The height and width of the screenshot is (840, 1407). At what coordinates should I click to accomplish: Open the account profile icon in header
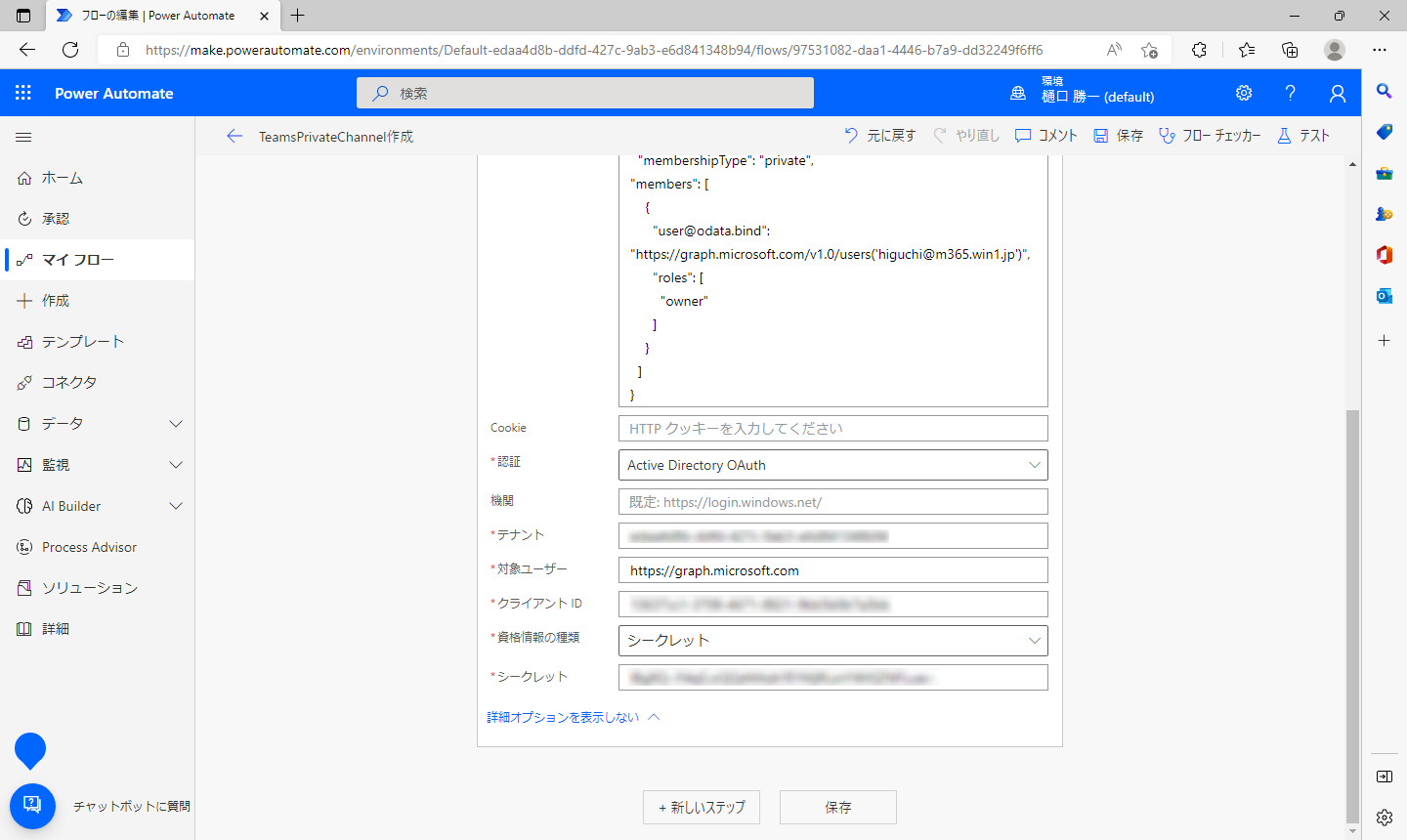[x=1338, y=93]
